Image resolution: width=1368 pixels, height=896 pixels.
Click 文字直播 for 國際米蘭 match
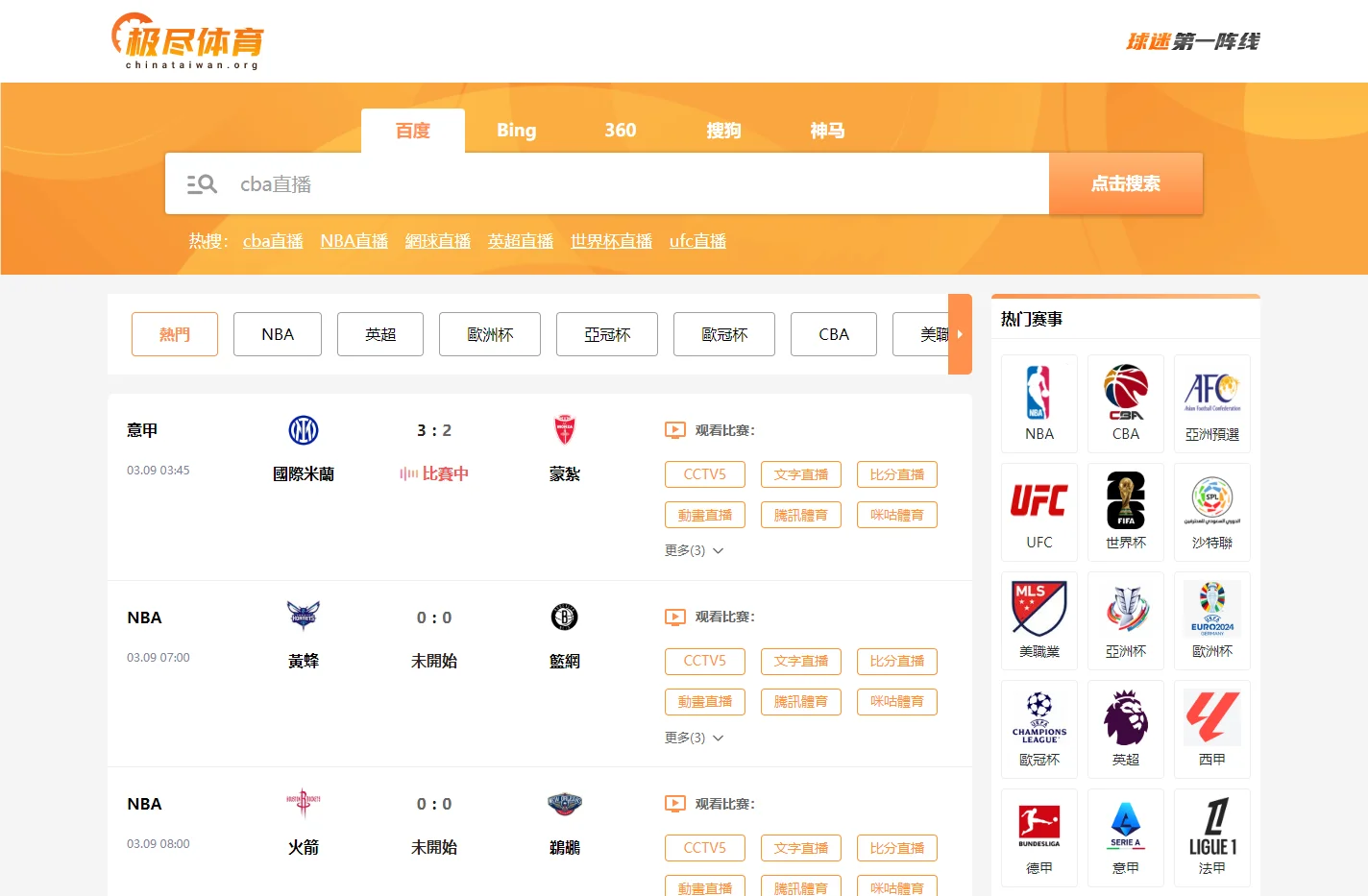[801, 474]
